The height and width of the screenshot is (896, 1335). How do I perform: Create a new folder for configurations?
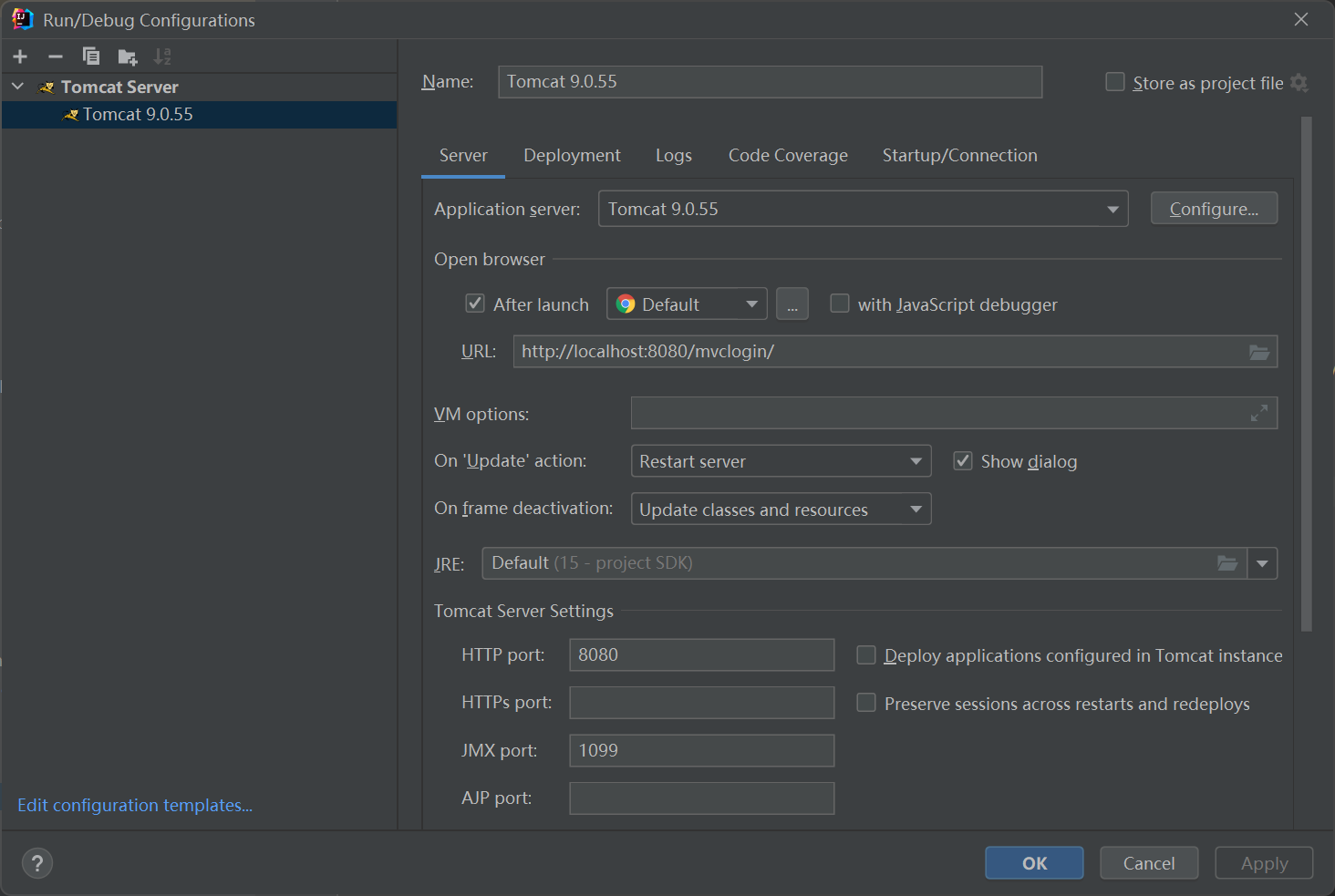128,57
